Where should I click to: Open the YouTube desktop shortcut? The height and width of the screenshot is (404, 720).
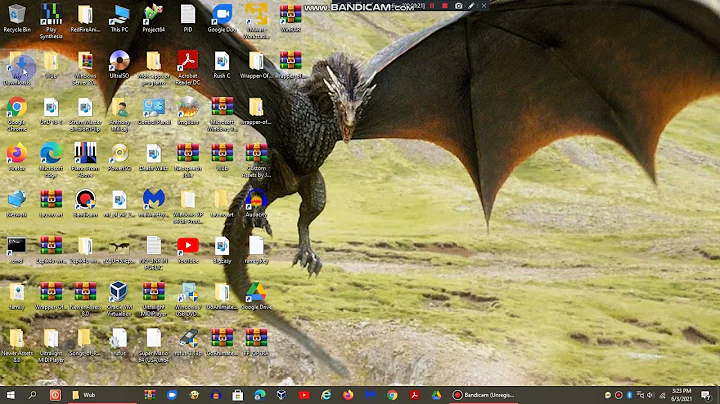188,250
